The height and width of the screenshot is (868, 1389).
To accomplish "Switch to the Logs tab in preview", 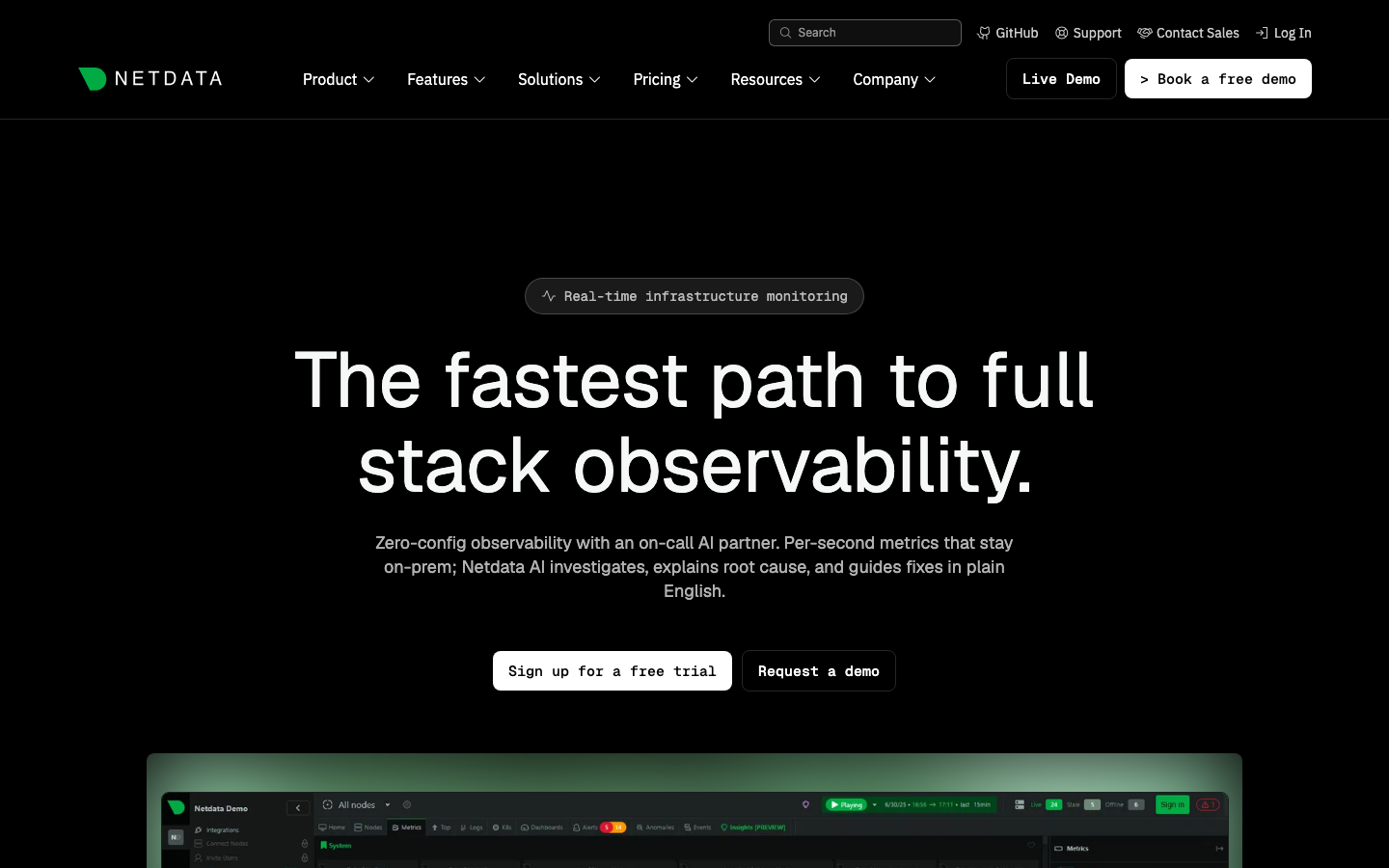I will click(x=472, y=827).
